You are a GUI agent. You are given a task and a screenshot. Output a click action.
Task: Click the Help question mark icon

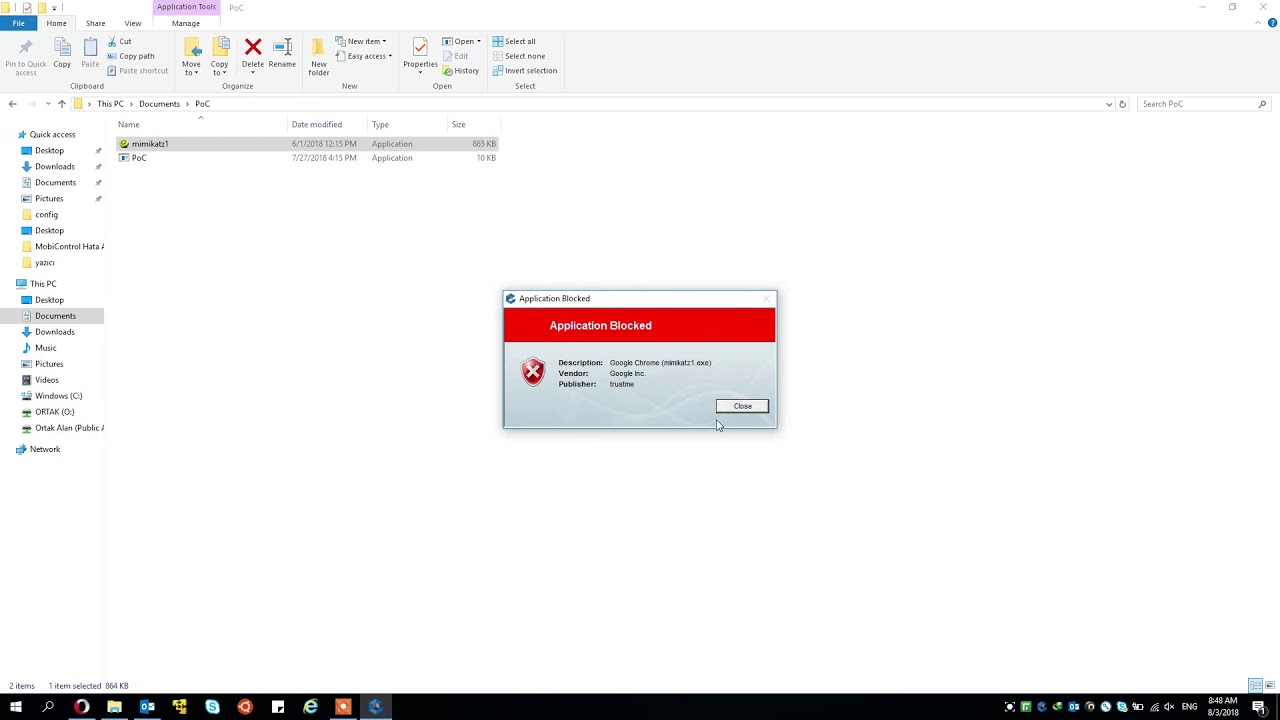point(1273,23)
